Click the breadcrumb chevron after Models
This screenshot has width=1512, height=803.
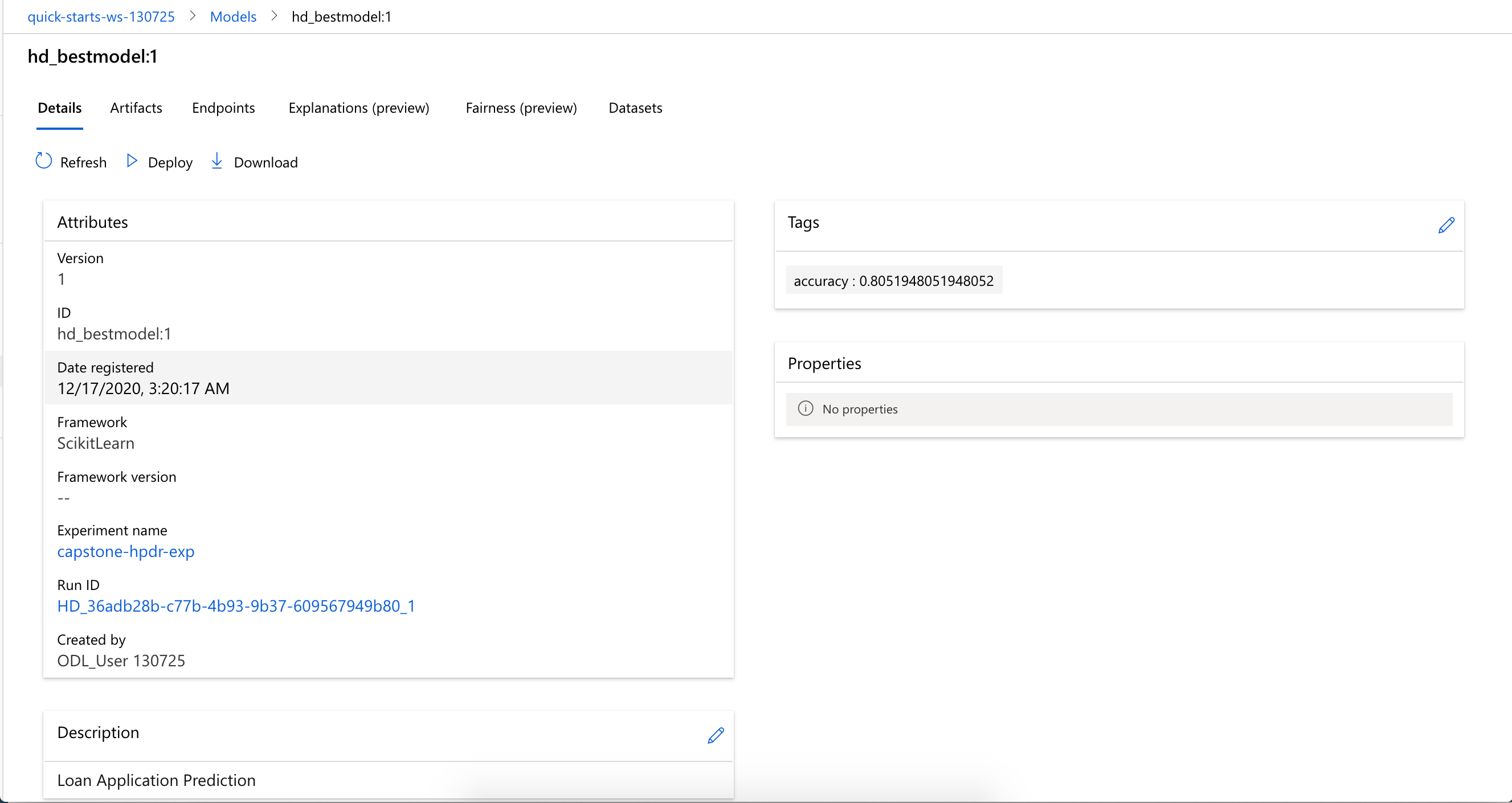274,17
